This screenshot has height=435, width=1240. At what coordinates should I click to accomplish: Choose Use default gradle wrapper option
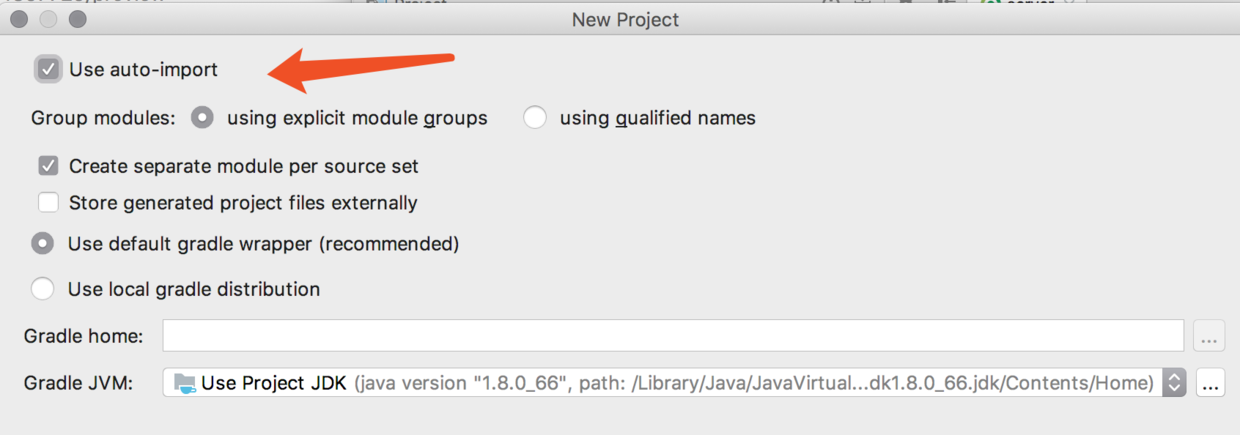click(x=42, y=244)
